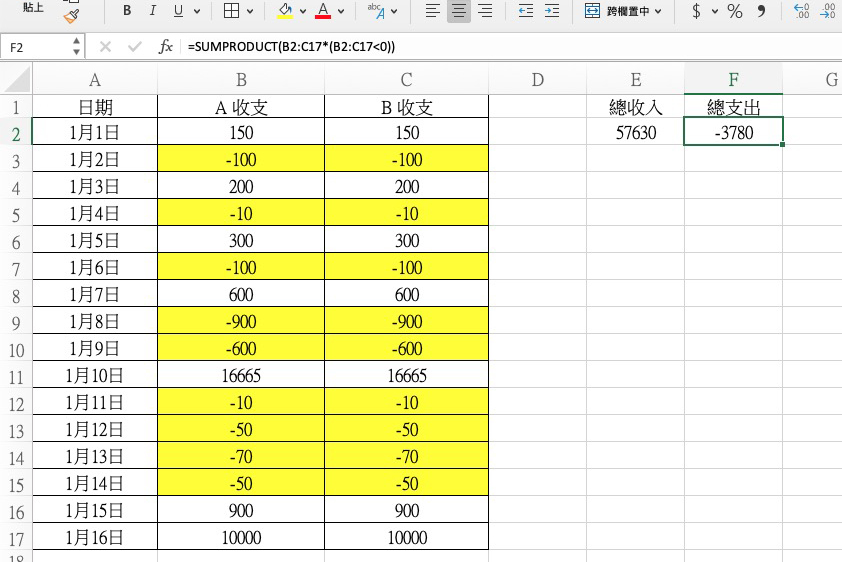Select row 2 header
842x562 pixels.
click(x=16, y=134)
